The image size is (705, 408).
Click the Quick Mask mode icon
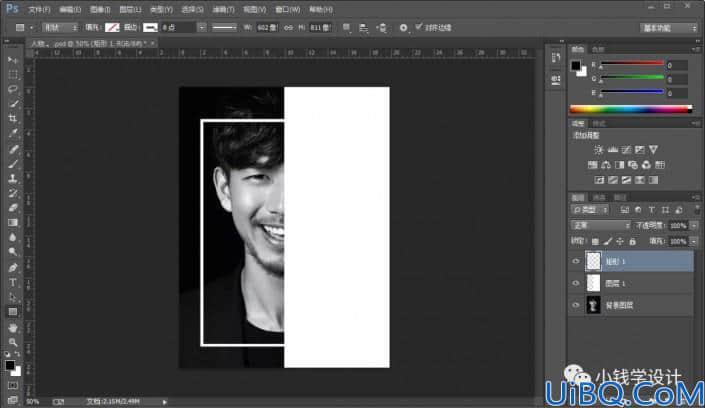click(13, 386)
